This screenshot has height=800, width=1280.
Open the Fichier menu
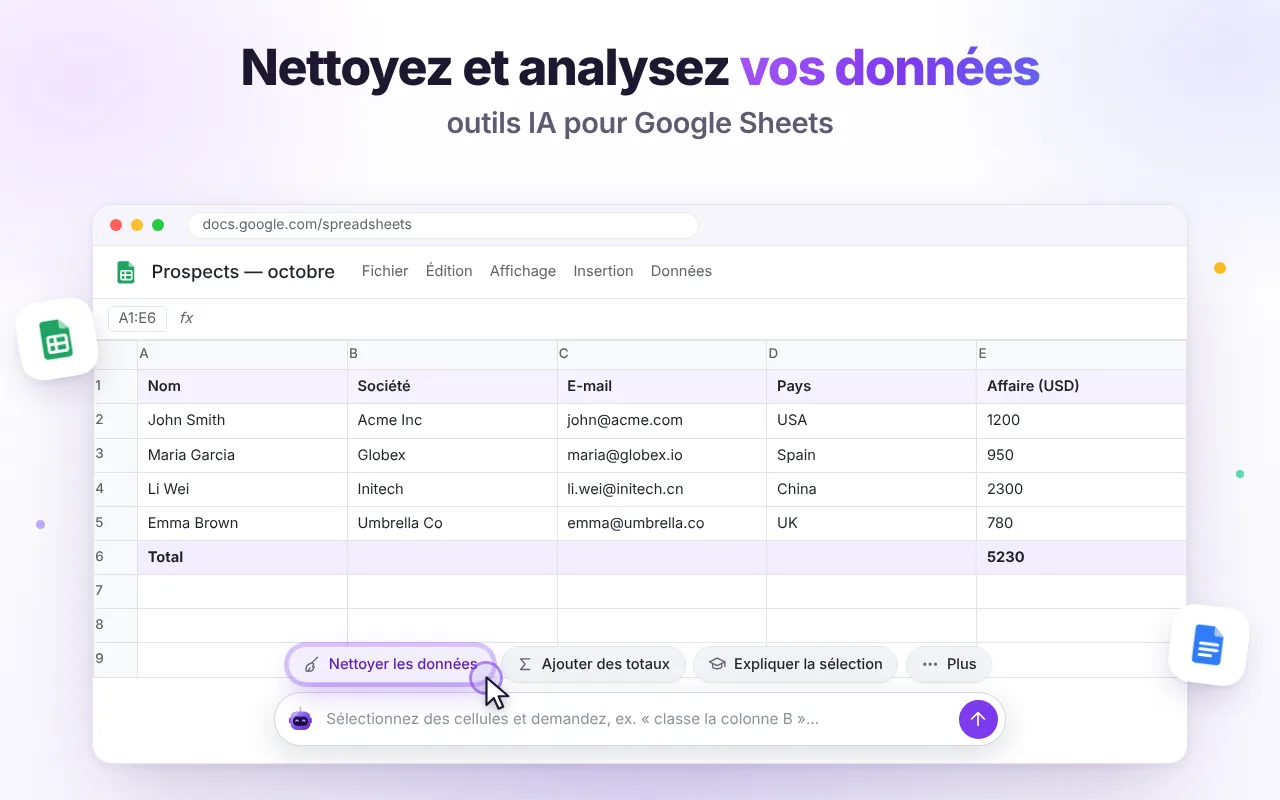click(x=385, y=271)
